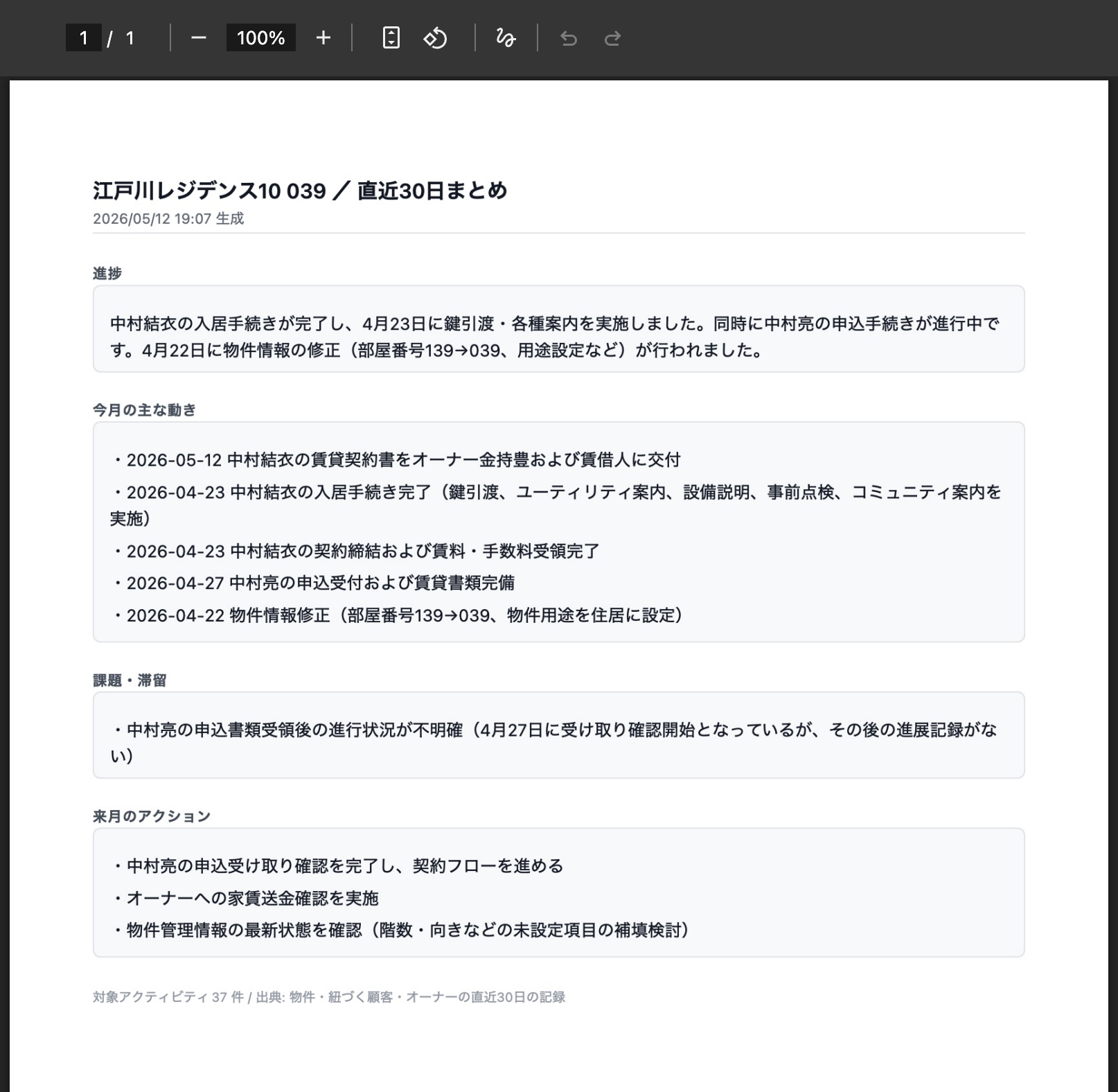Viewport: 1118px width, 1092px height.
Task: Click the 2026-05-12 賃貸契約書 entry line
Action: tap(396, 460)
